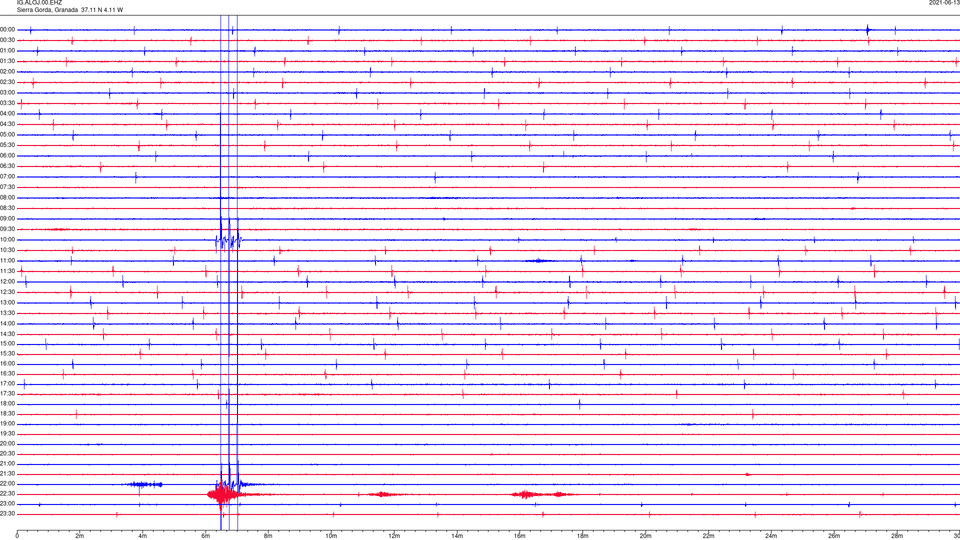Pick the 12:00 row label
960x540 pixels.
pos(8,282)
